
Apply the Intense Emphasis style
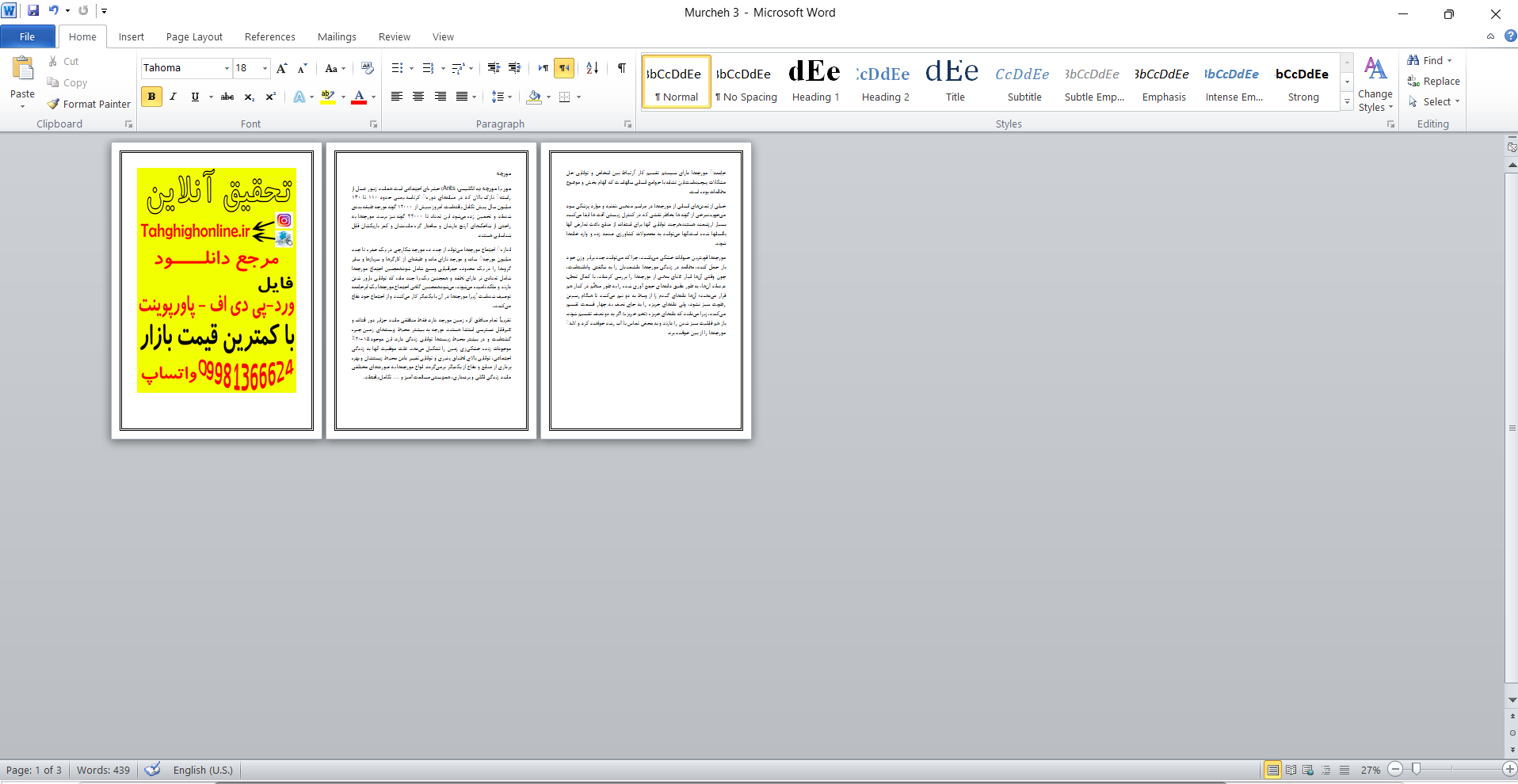[x=1234, y=82]
